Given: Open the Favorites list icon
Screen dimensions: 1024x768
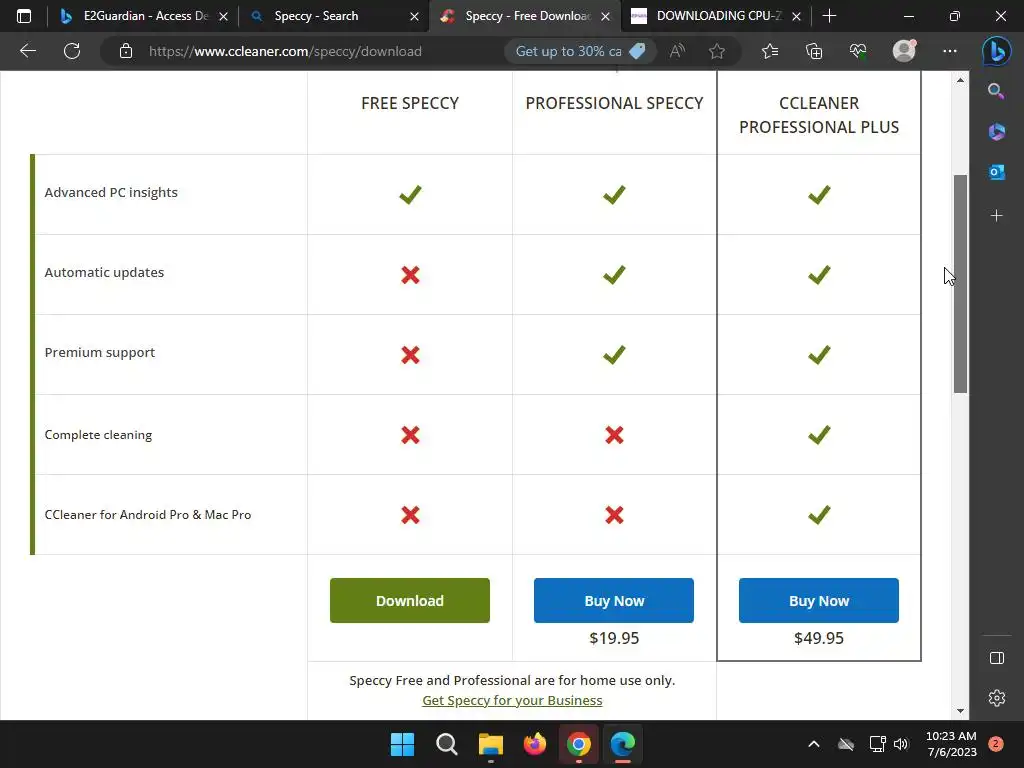Looking at the screenshot, I should click(x=770, y=51).
